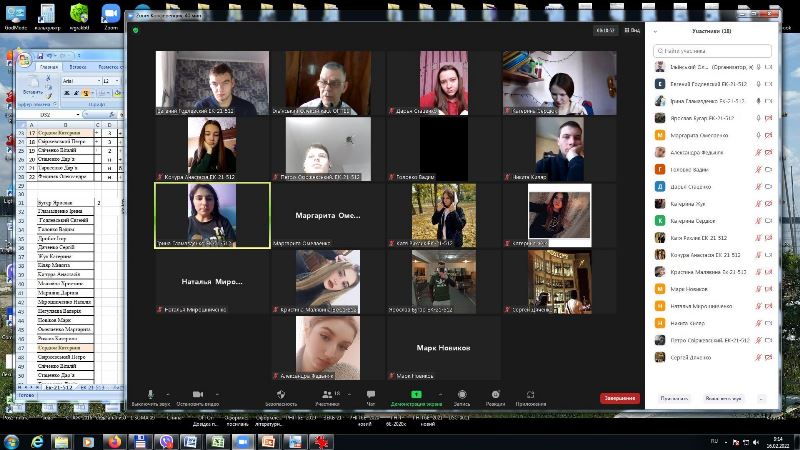The height and width of the screenshot is (450, 800).
Task: Open the Security shield icon
Action: [x=281, y=394]
